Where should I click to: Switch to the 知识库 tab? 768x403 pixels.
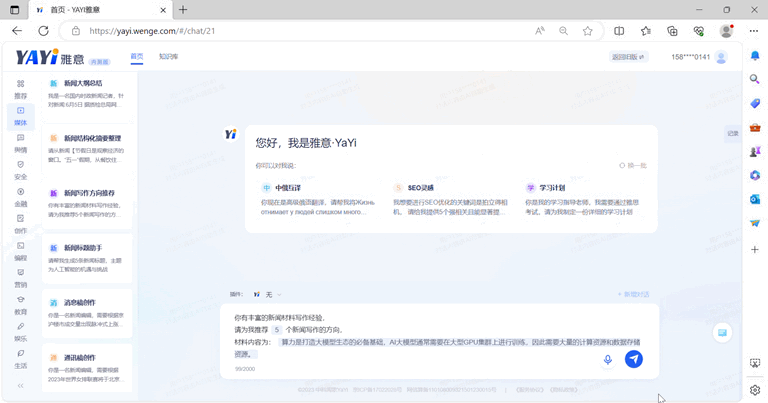168,57
